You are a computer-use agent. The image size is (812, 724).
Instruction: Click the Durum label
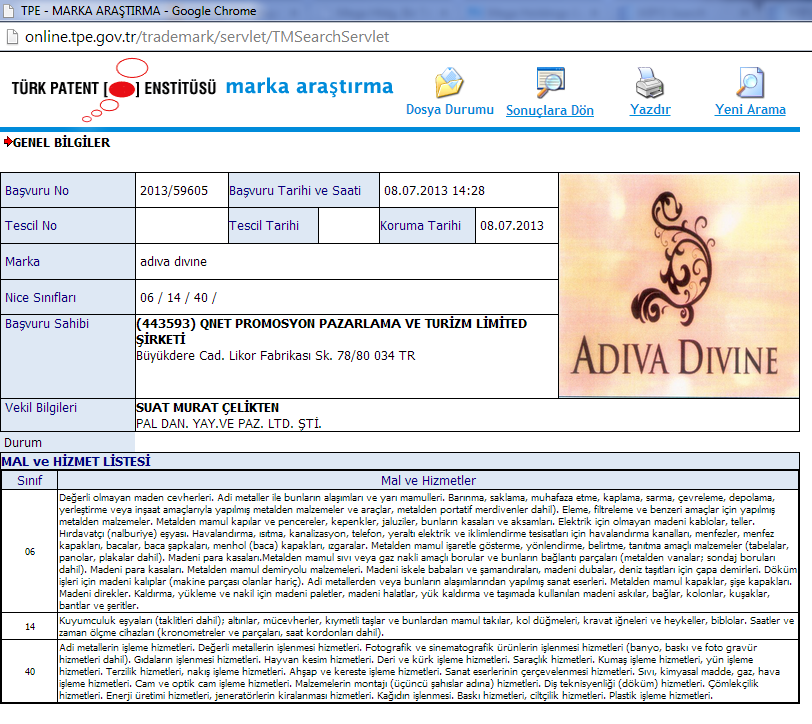pyautogui.click(x=23, y=443)
